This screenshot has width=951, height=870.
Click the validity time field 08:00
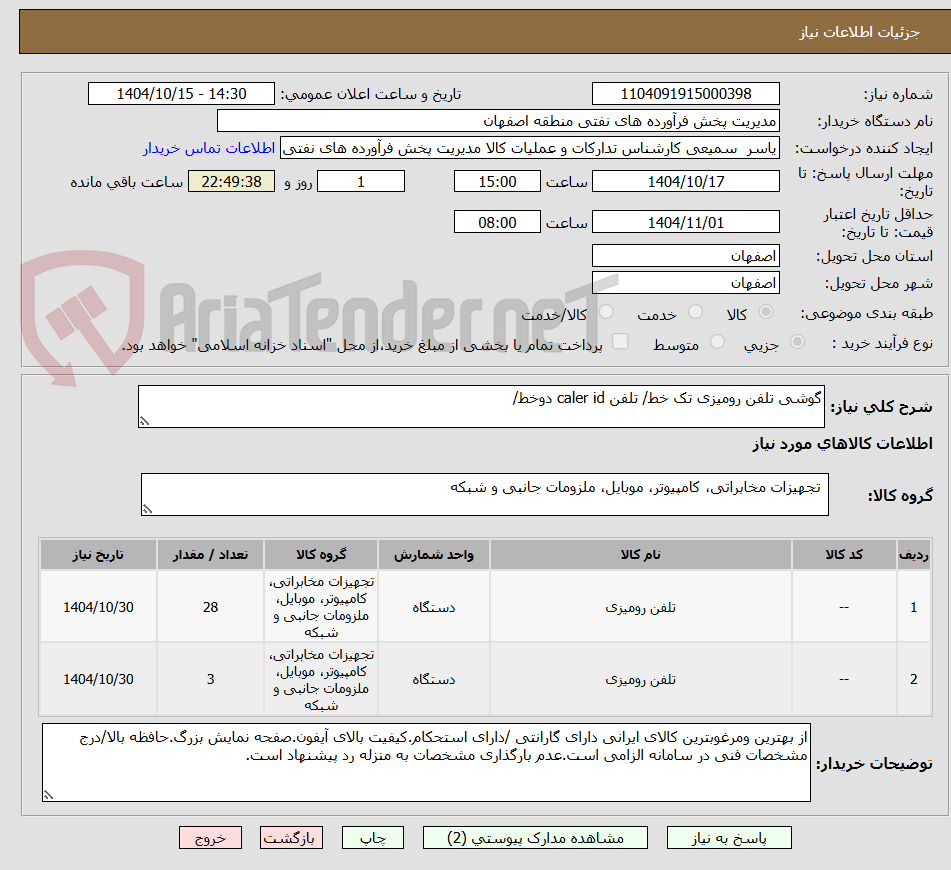(497, 222)
